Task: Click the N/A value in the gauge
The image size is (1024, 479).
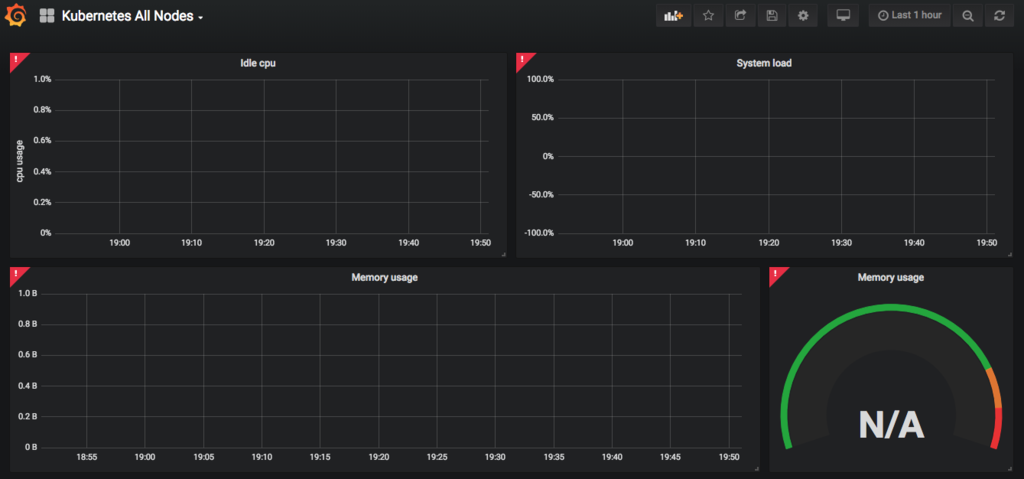Action: [x=891, y=425]
